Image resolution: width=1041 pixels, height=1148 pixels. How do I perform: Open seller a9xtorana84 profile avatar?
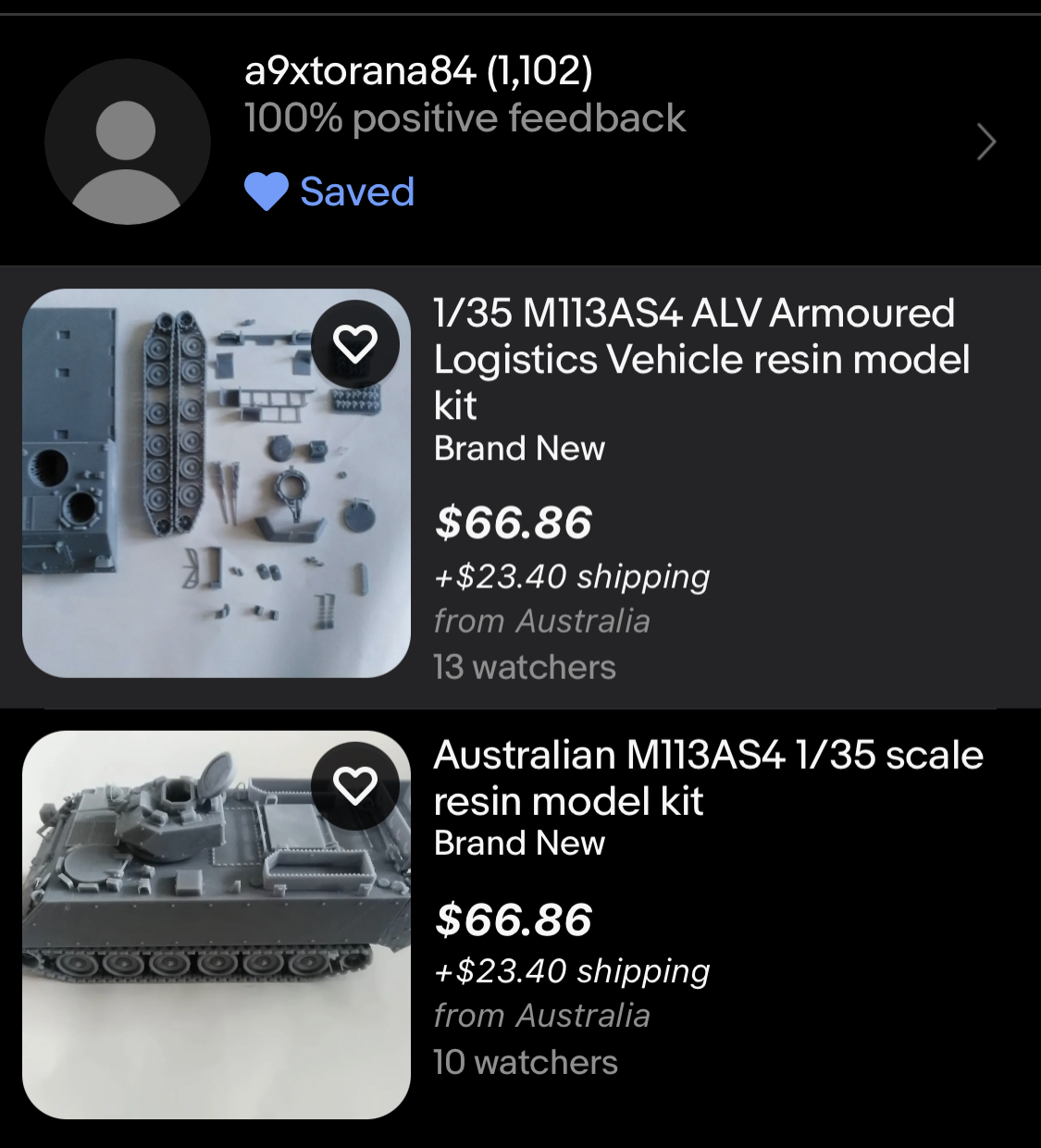(128, 142)
